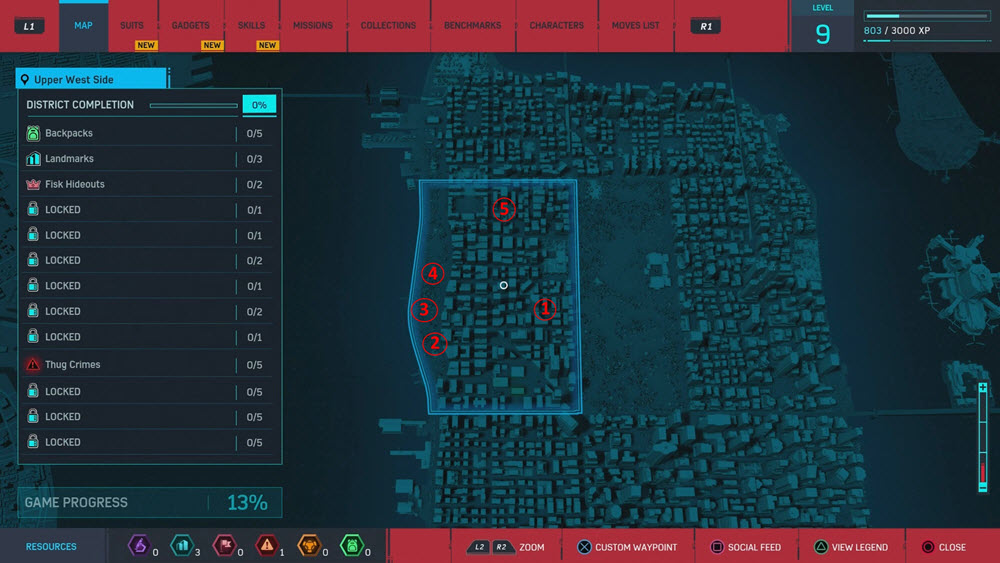Click the DISTRICT COMPLETION label

click(80, 105)
